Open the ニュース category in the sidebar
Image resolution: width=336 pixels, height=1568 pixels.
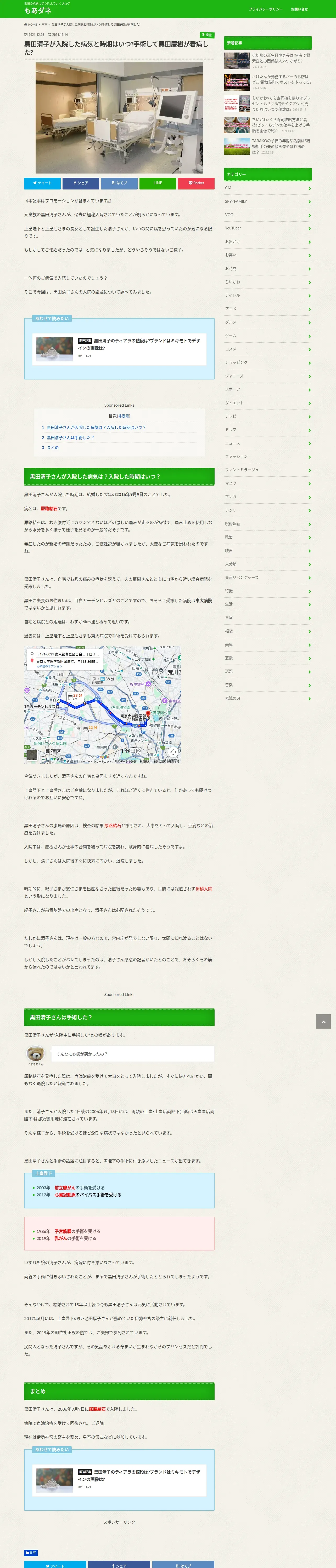click(x=268, y=443)
